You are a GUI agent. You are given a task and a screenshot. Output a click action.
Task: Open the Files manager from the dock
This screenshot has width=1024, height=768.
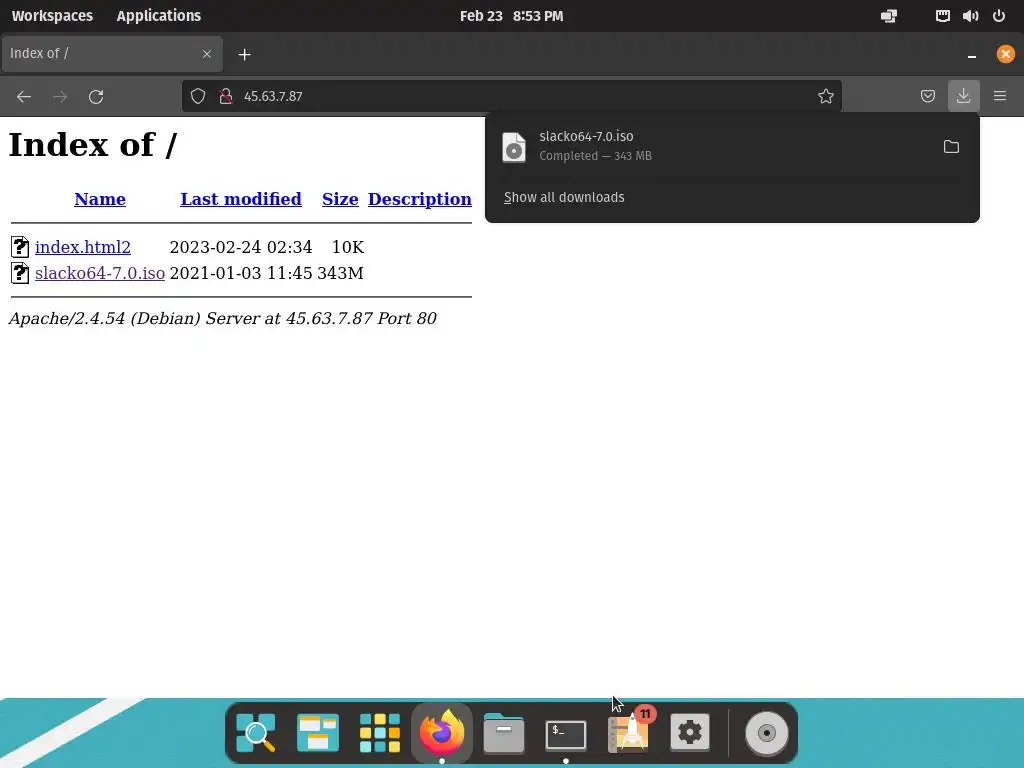pos(504,733)
